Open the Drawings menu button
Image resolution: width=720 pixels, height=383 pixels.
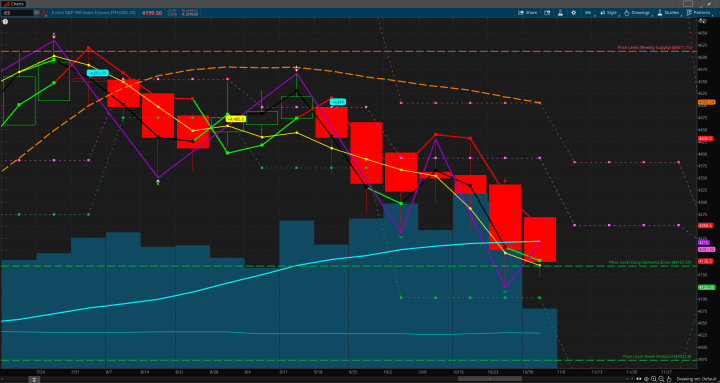[638, 12]
